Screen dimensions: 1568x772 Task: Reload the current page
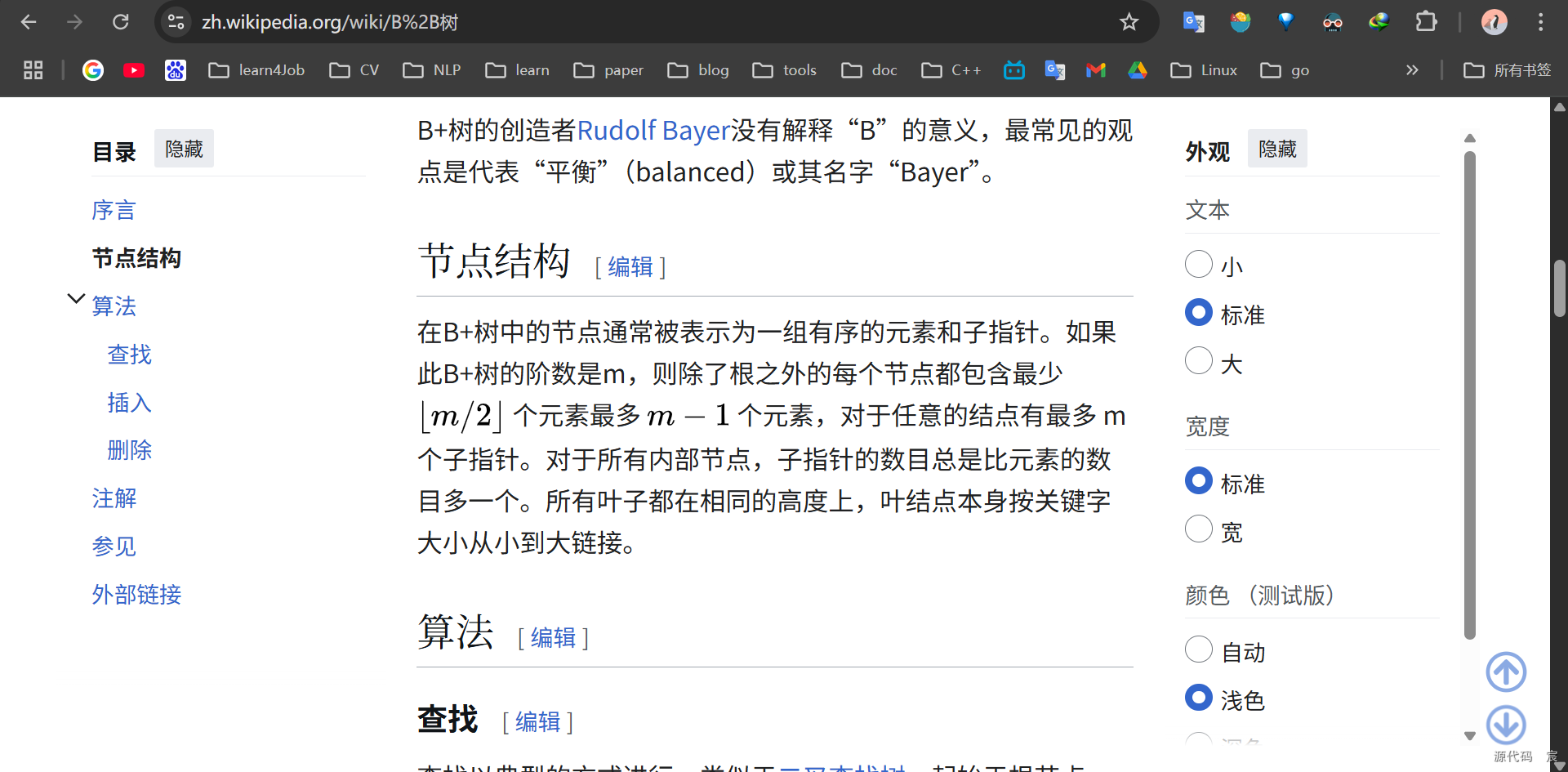point(121,22)
